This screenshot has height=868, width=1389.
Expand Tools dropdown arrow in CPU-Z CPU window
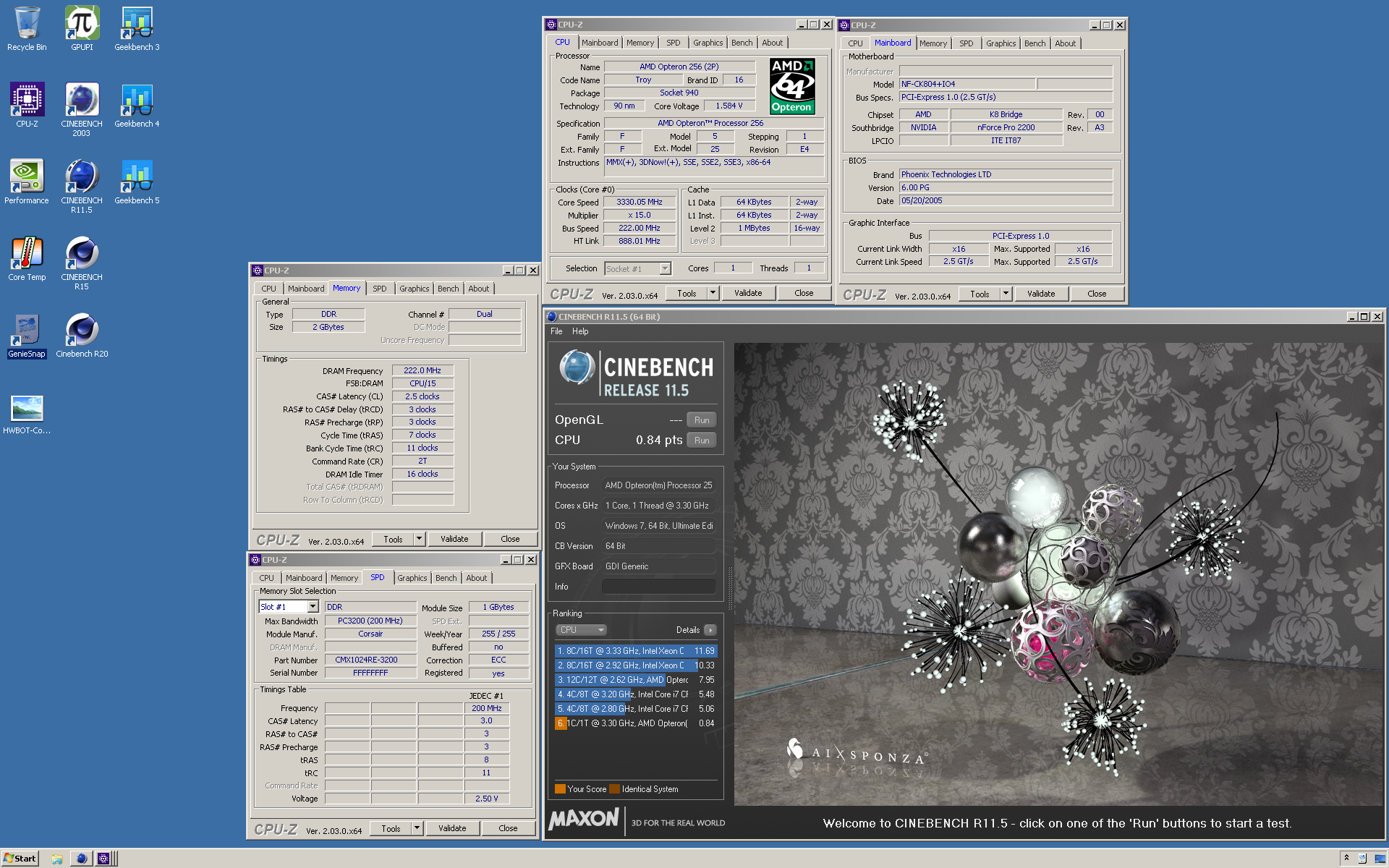click(x=713, y=293)
